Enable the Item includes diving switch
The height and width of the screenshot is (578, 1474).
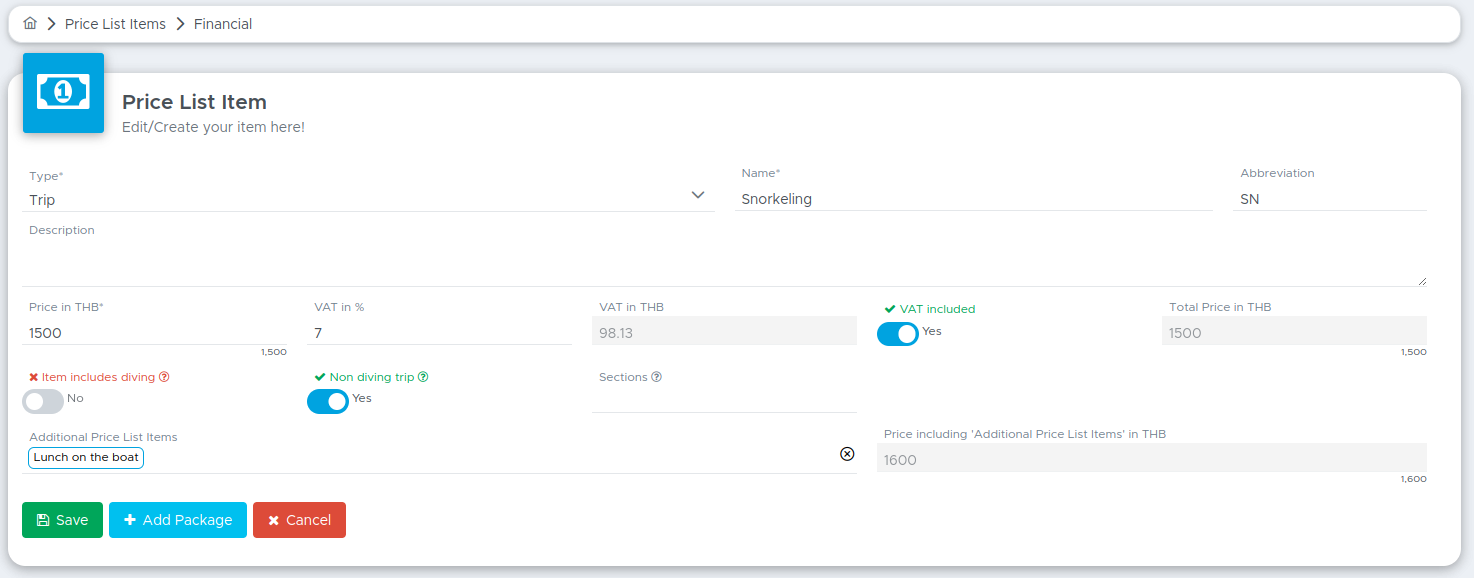(x=43, y=401)
